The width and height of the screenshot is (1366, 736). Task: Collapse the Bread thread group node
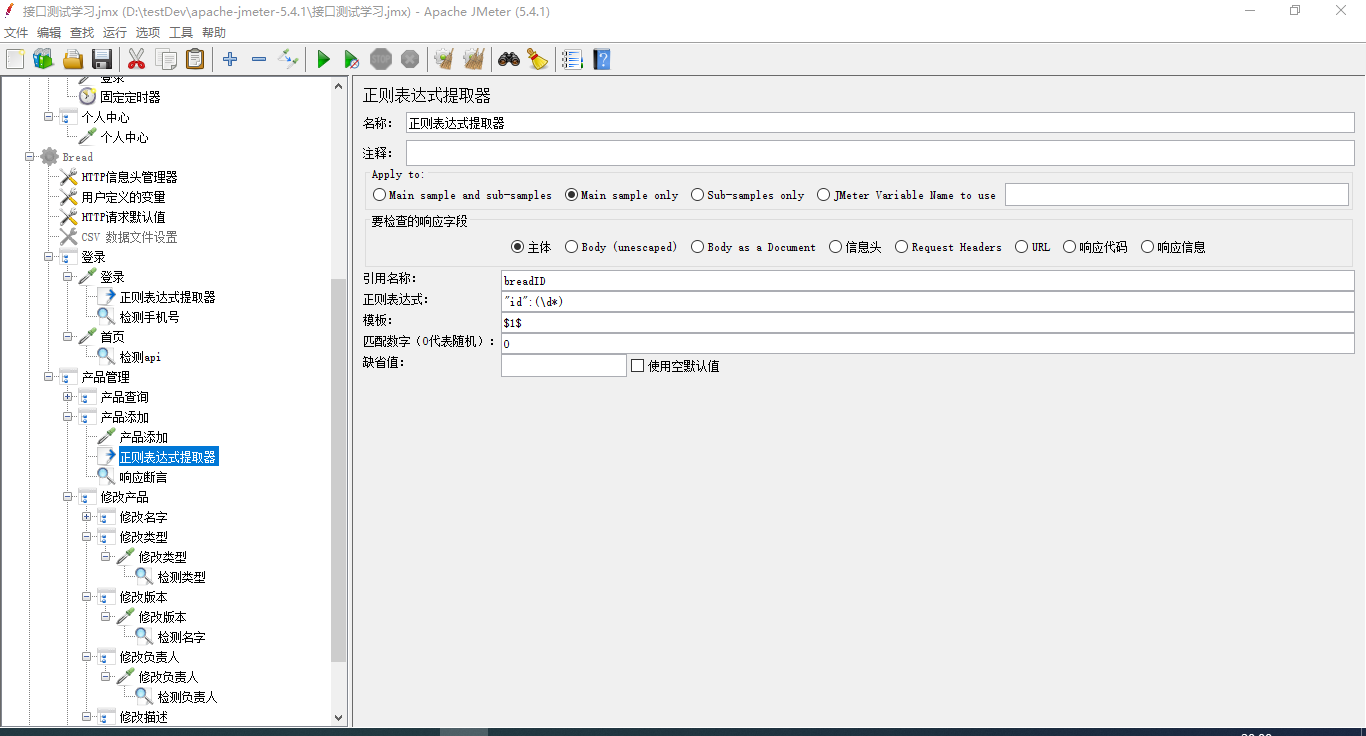[29, 157]
